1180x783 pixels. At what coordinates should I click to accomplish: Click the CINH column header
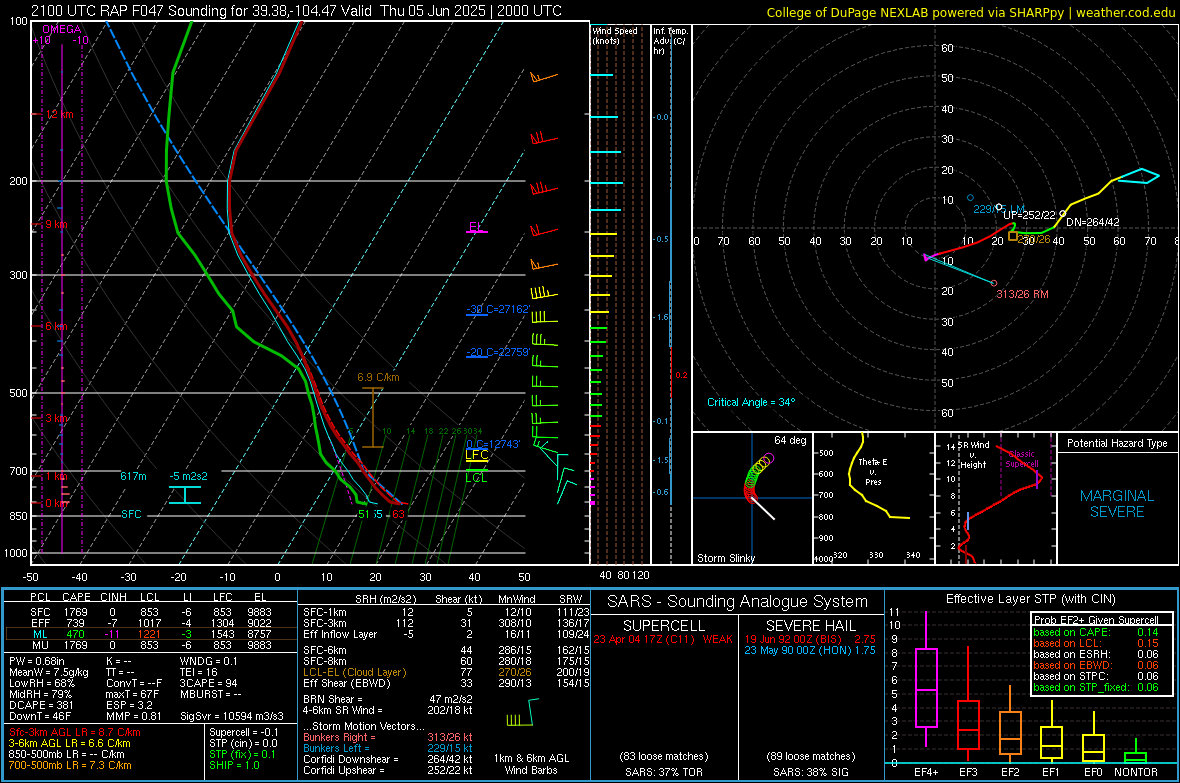114,597
